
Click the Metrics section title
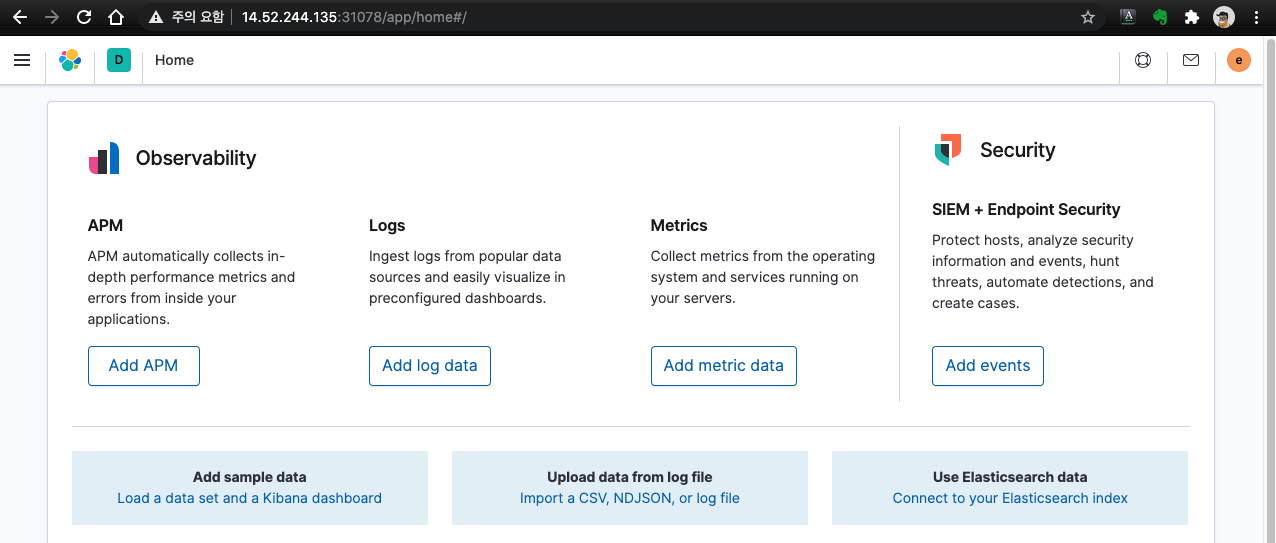click(679, 226)
